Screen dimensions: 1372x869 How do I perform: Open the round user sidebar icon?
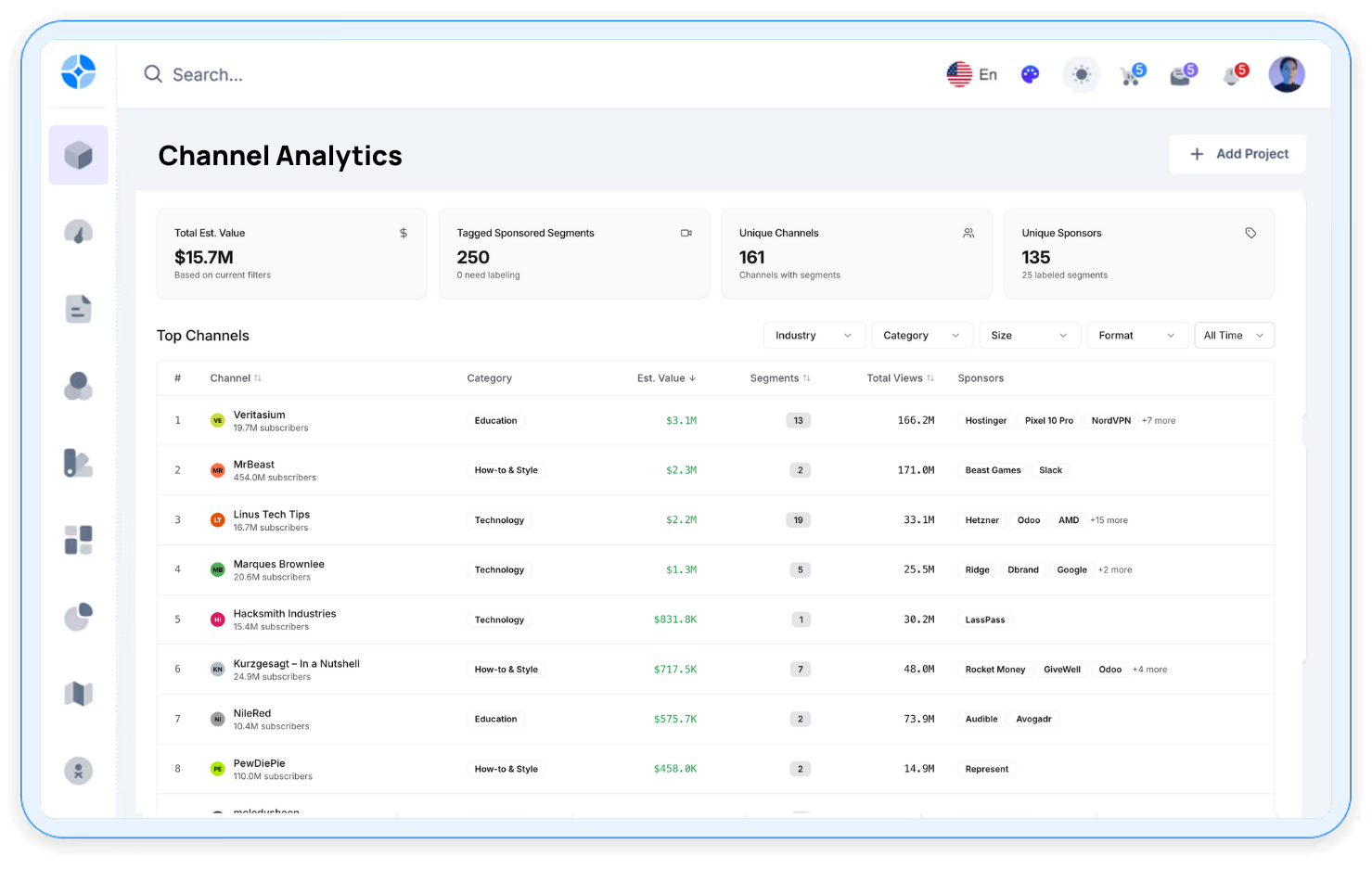click(78, 771)
